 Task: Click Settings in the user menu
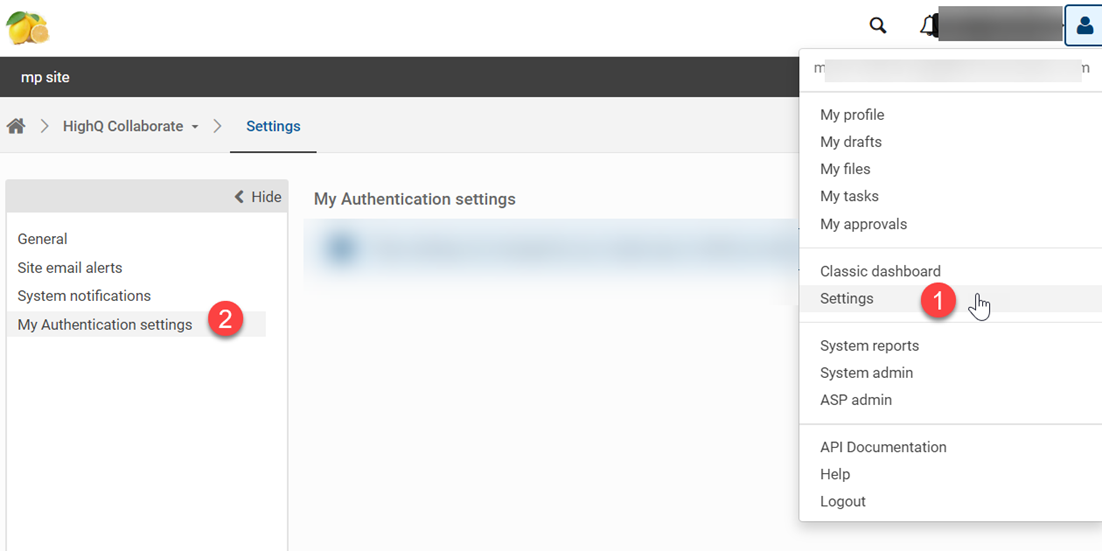click(x=847, y=299)
